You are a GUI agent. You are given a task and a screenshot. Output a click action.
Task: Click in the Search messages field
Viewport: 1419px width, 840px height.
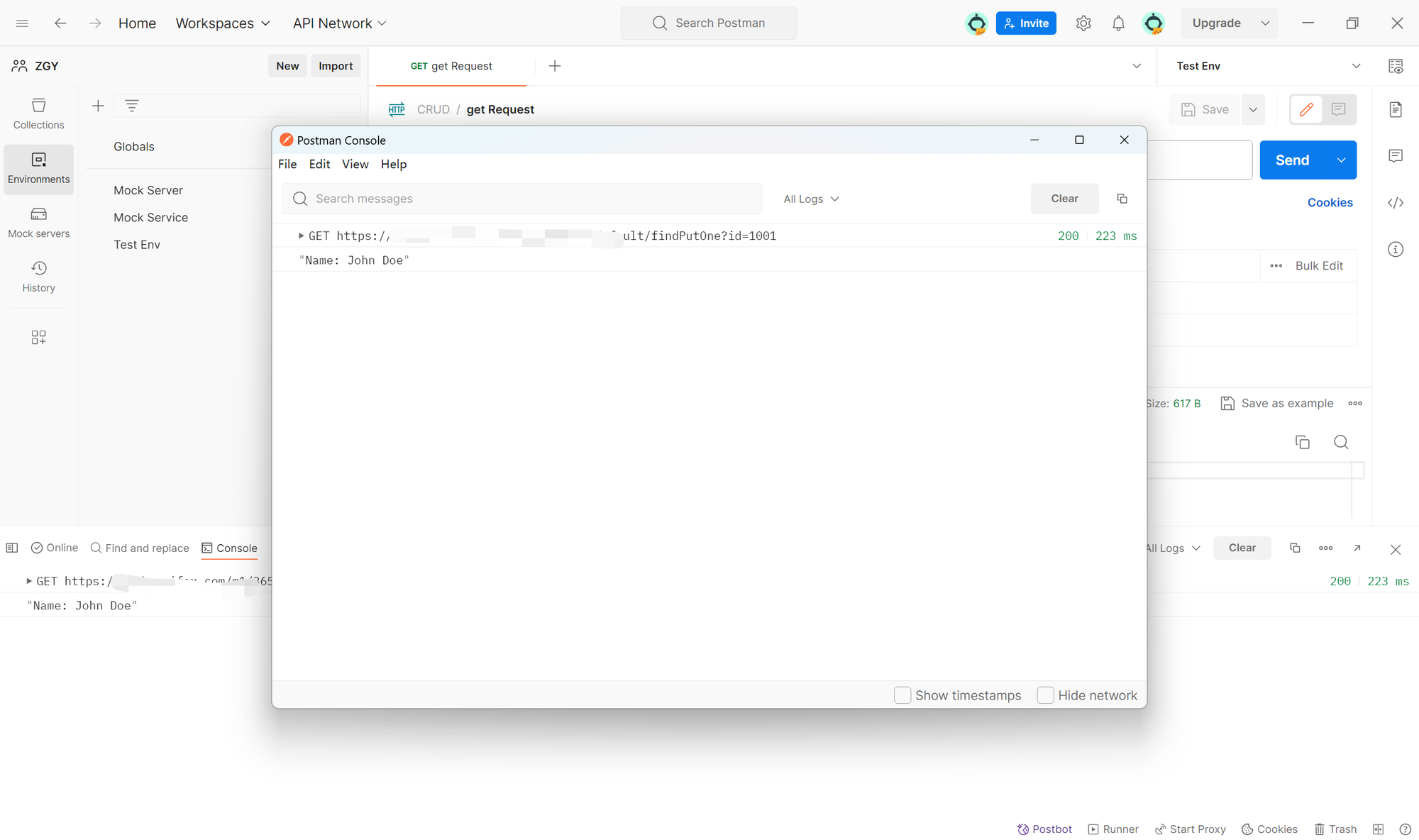(522, 199)
